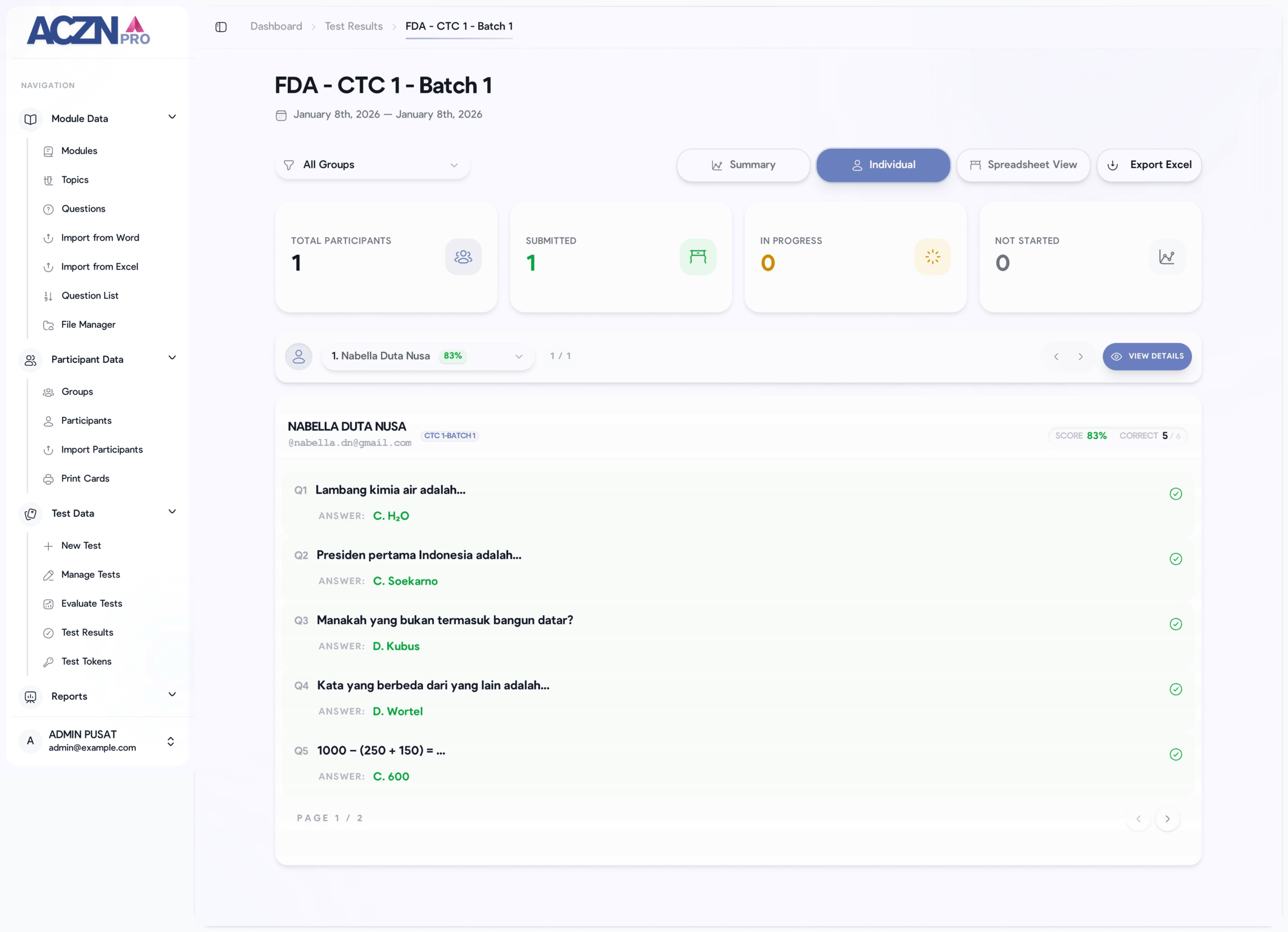This screenshot has width=1288, height=932.
Task: Click the Not Started chart icon
Action: [x=1167, y=256]
